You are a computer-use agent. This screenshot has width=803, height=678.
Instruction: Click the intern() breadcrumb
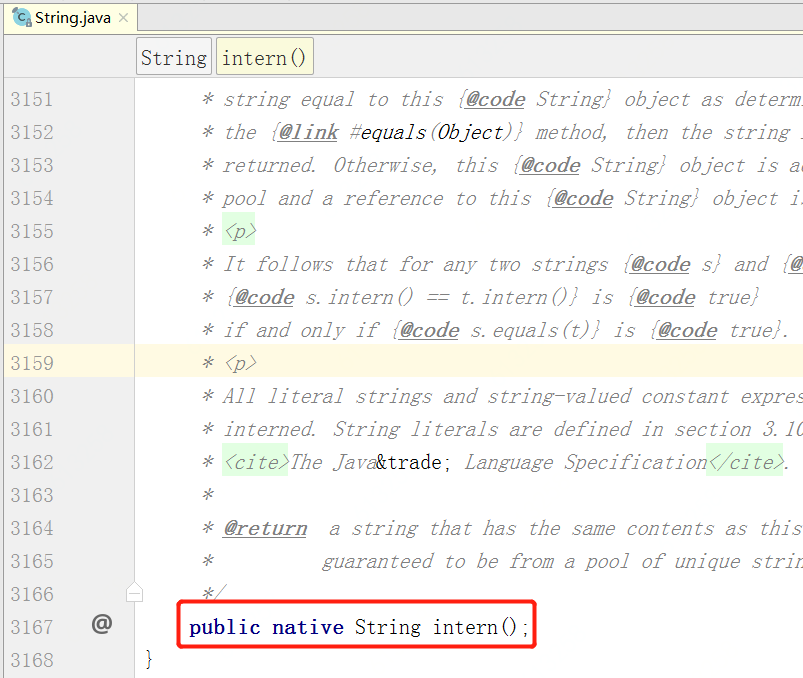(x=264, y=57)
